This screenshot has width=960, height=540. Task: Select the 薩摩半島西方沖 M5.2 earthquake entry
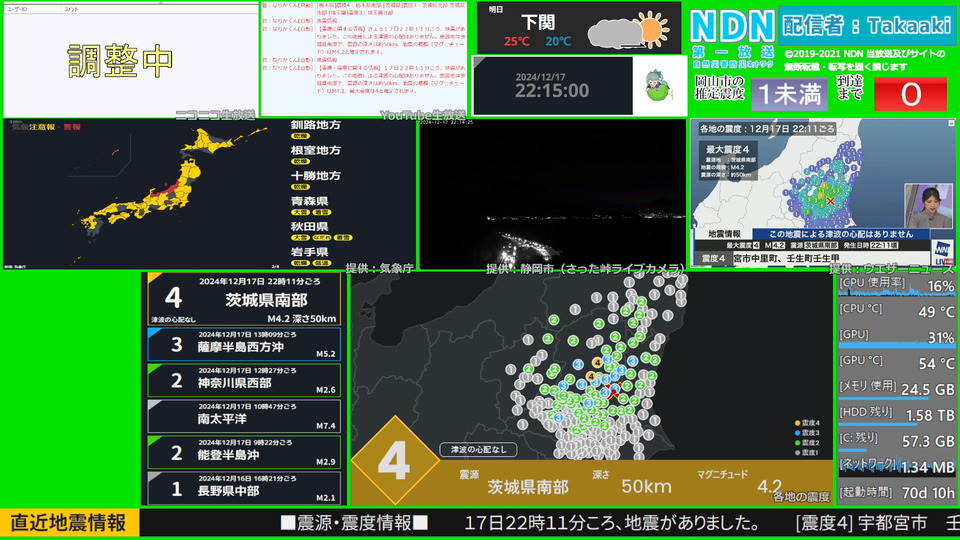[244, 344]
